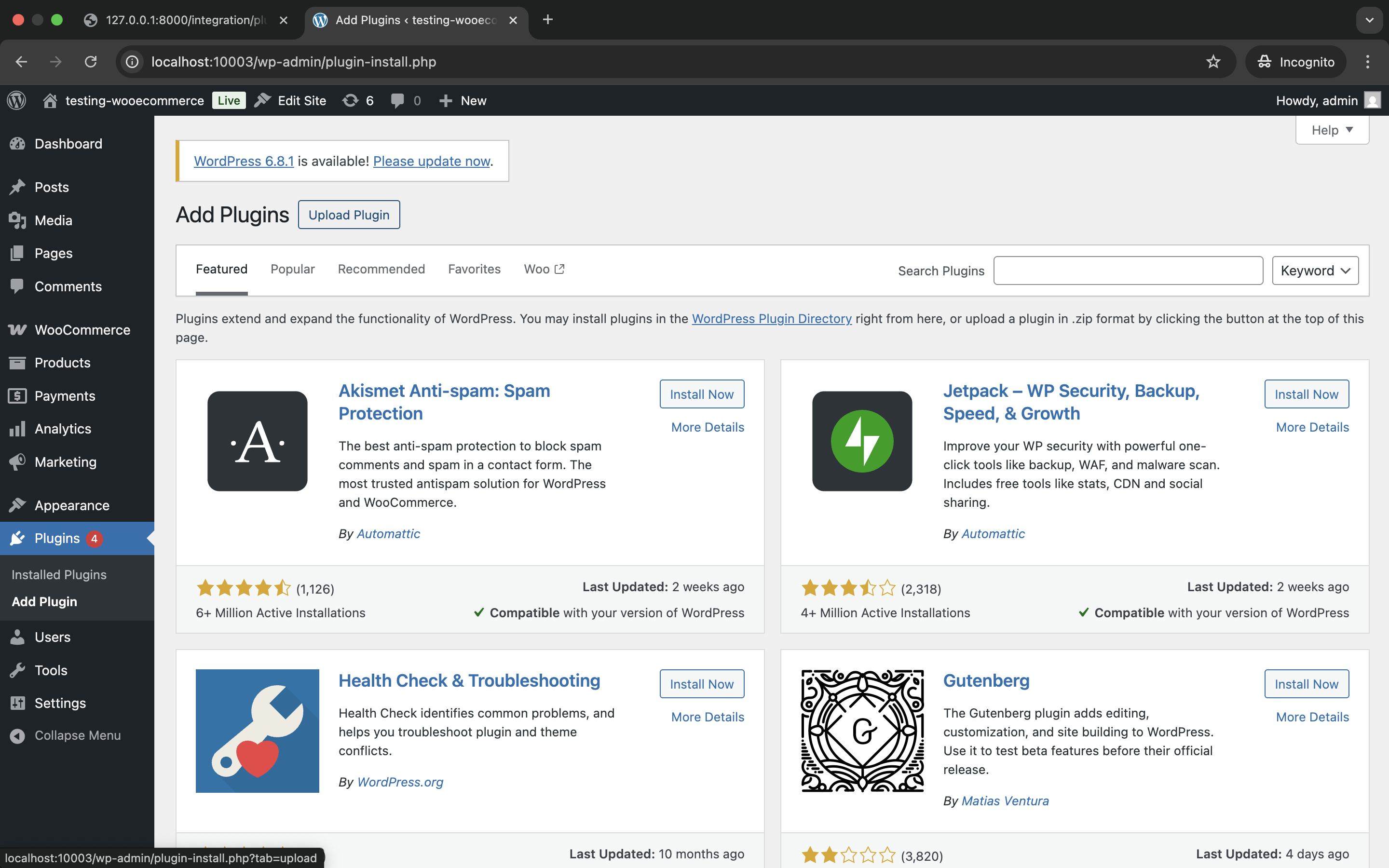The image size is (1389, 868).
Task: Install the Akismet Anti-spam plugin
Action: click(x=701, y=394)
